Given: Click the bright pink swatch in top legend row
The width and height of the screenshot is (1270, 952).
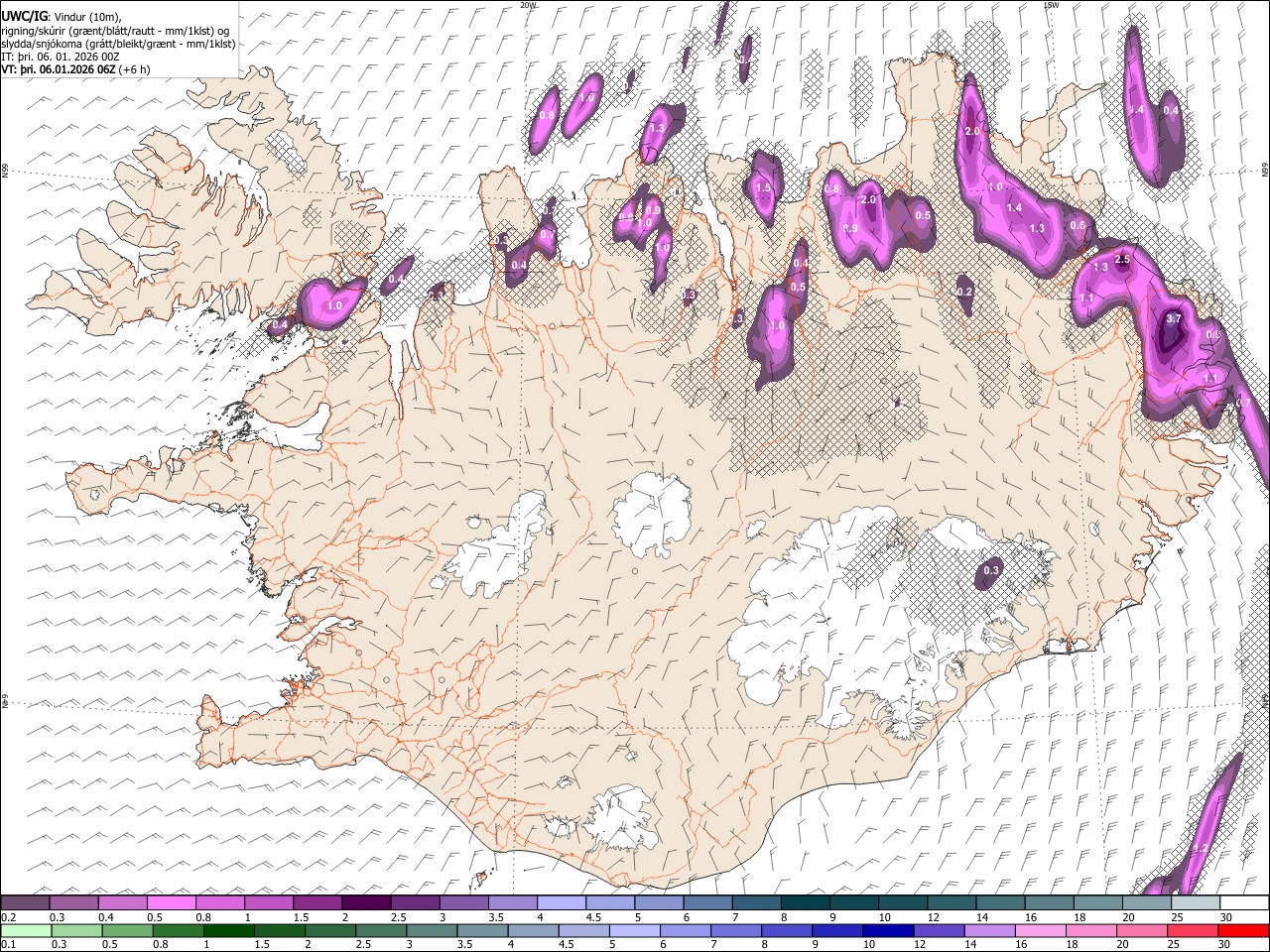Looking at the screenshot, I should point(172,902).
